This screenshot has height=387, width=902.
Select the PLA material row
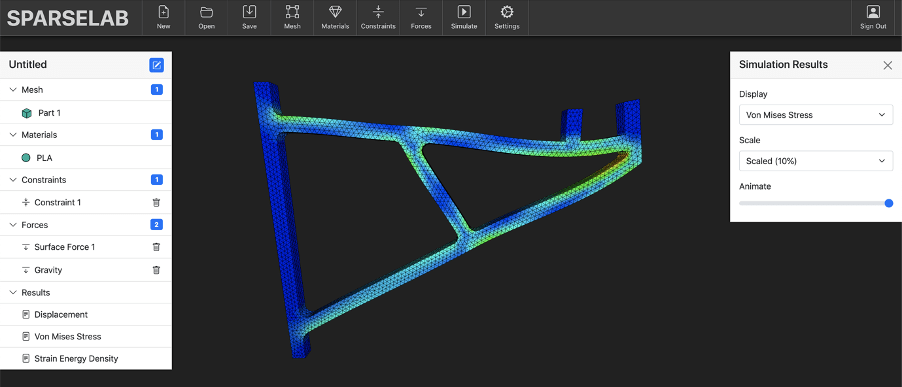click(86, 158)
